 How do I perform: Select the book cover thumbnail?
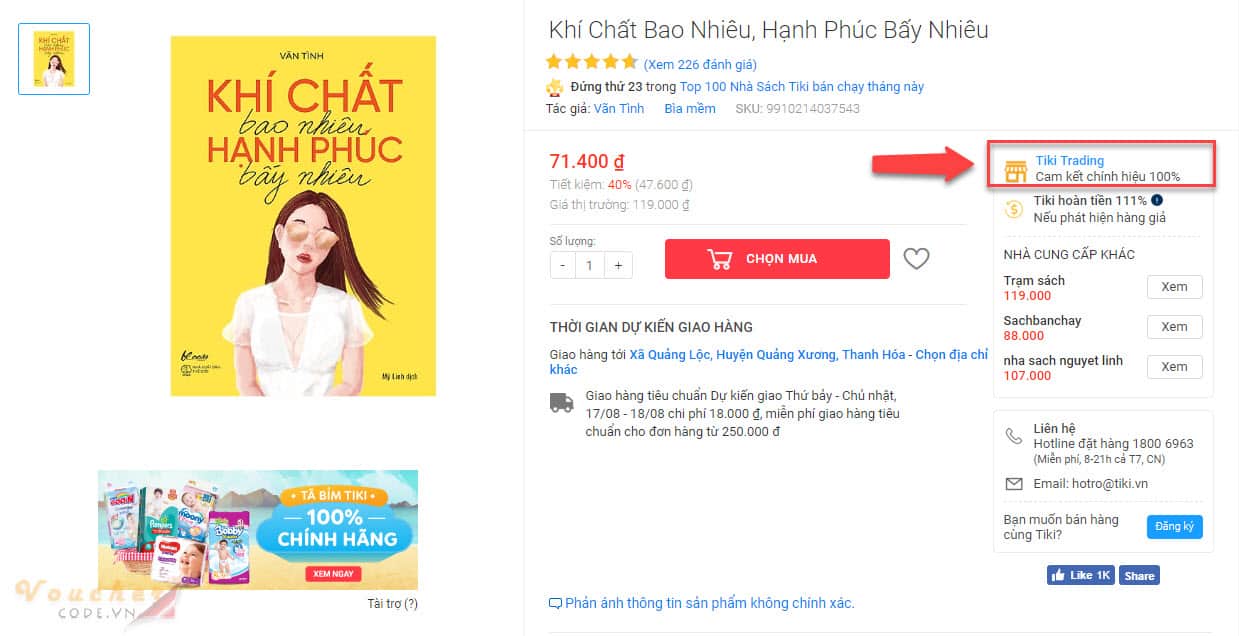pos(54,59)
